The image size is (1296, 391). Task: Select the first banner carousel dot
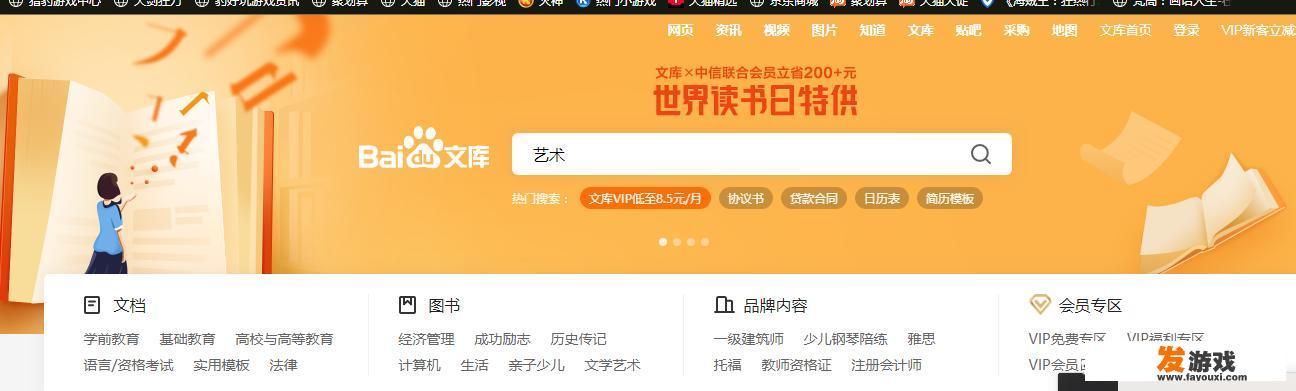(x=663, y=241)
